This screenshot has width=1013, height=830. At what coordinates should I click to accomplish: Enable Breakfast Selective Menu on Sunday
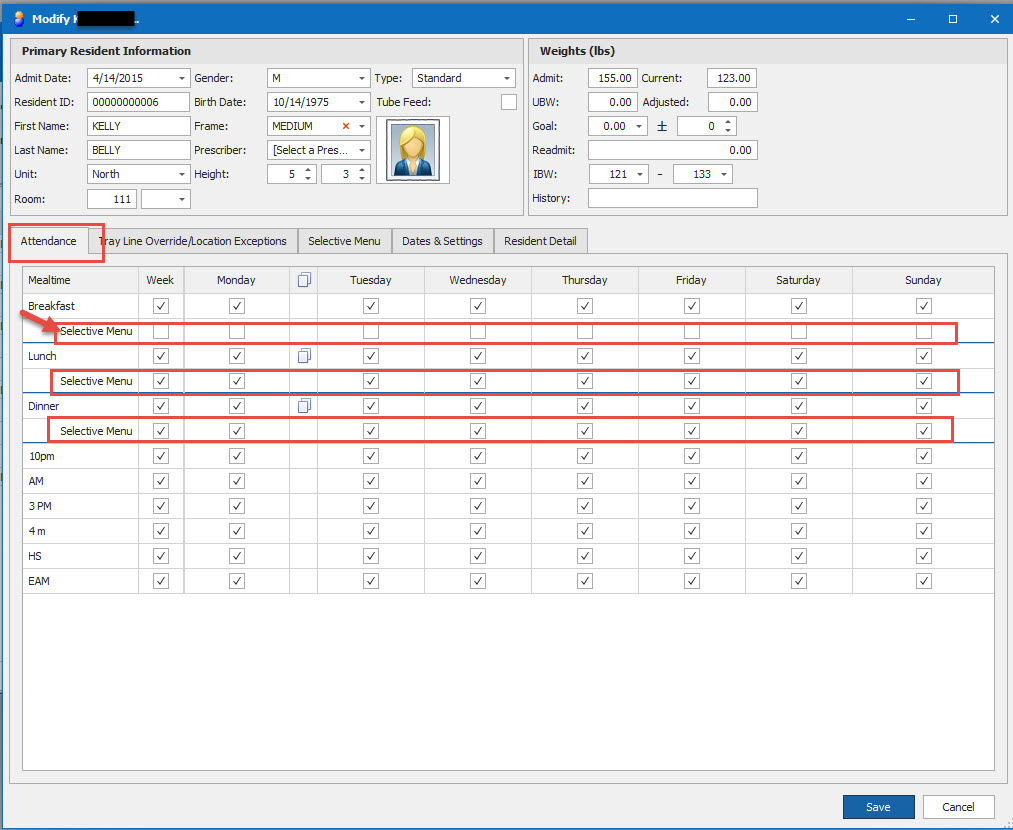pos(924,331)
